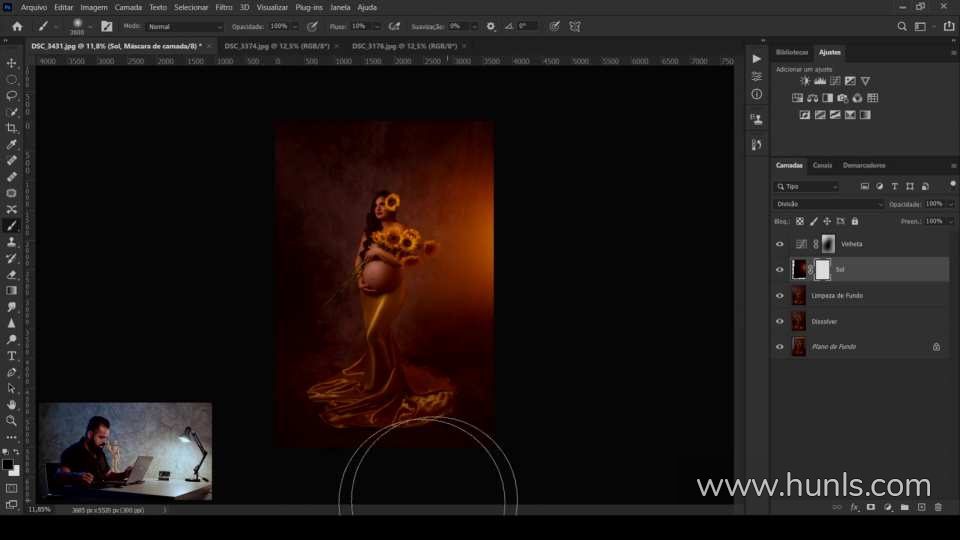Select the Crop tool
Screen dimensions: 960x540
(x=12, y=128)
